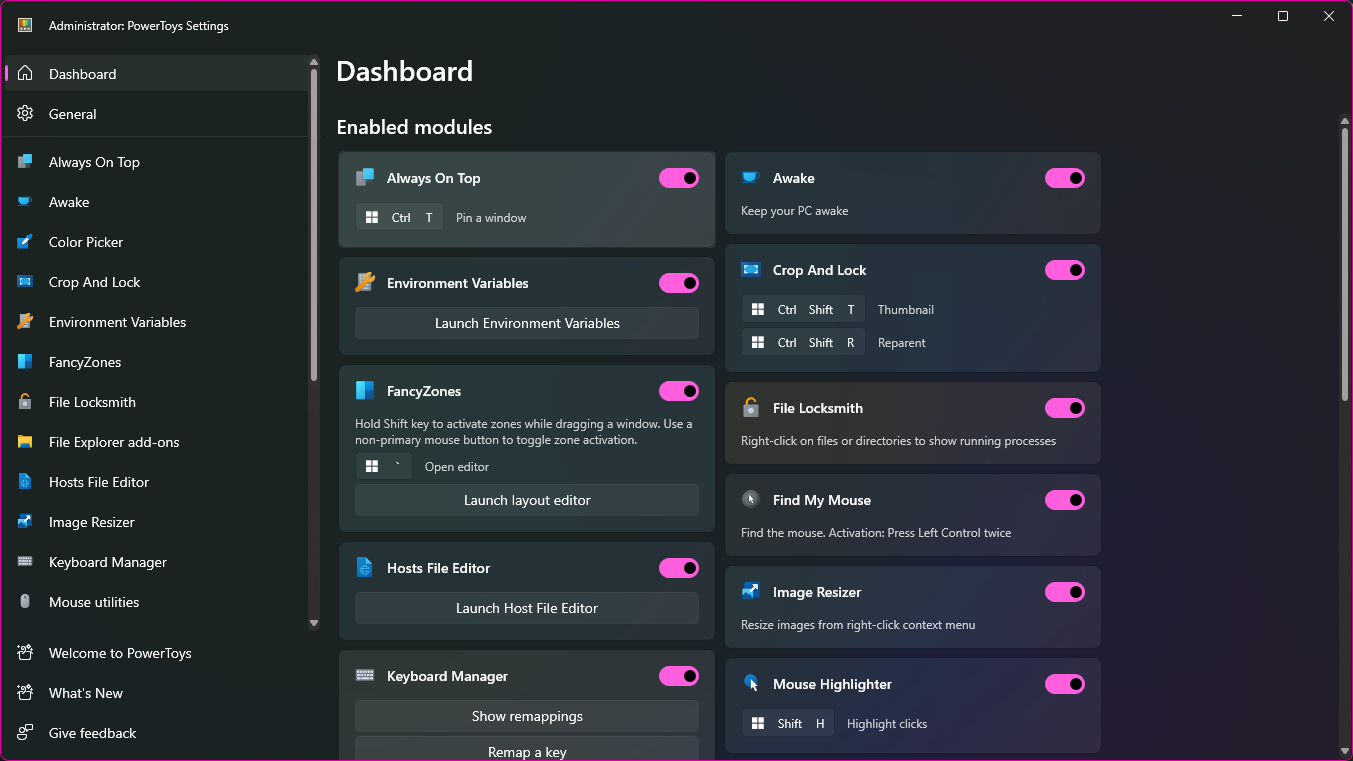This screenshot has height=761, width=1353.
Task: Click the "Keep your PC awake" description
Action: coord(795,211)
